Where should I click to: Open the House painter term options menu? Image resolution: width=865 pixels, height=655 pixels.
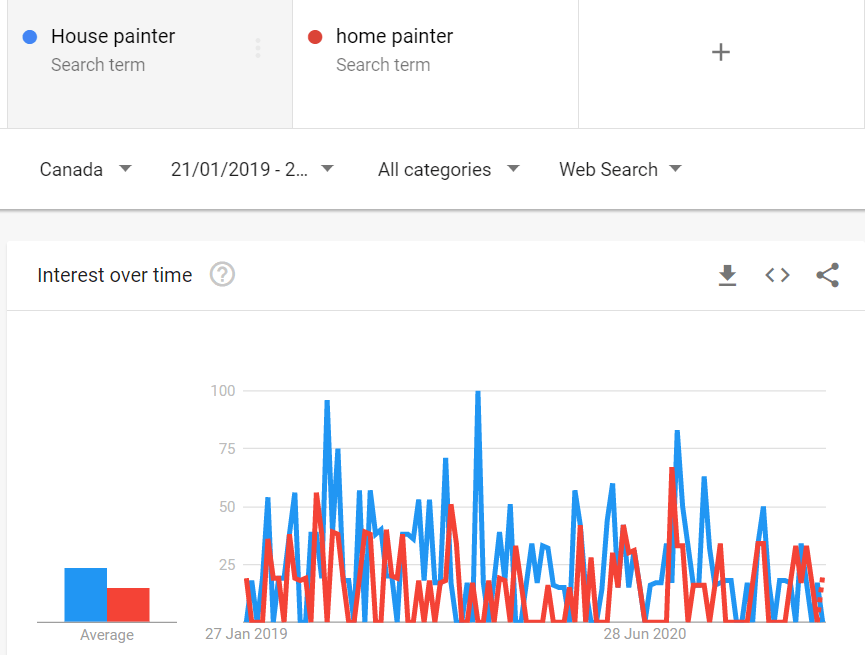258,48
